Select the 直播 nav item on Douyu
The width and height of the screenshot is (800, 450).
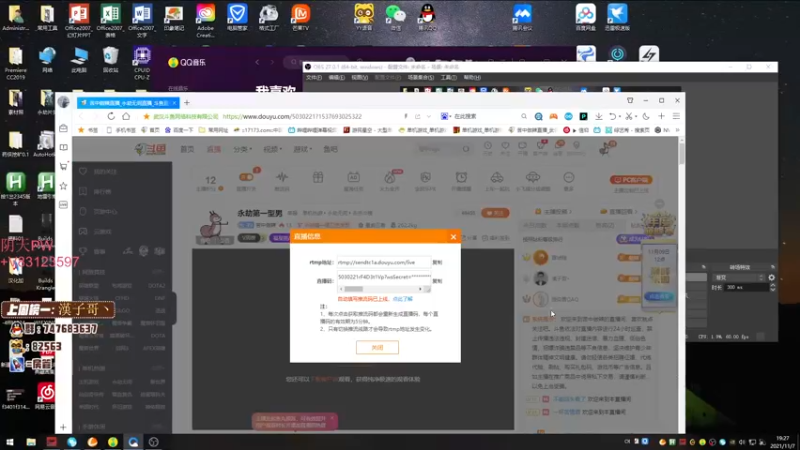[x=214, y=149]
